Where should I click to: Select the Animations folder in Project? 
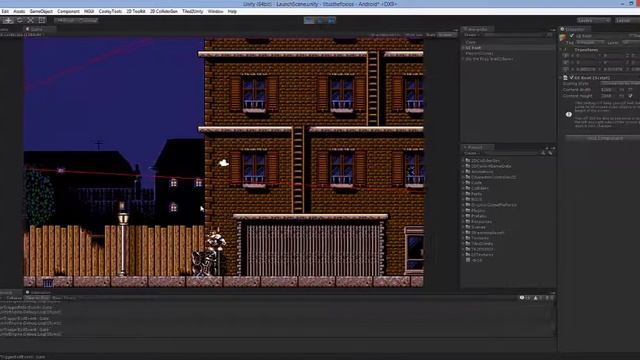pyautogui.click(x=482, y=172)
